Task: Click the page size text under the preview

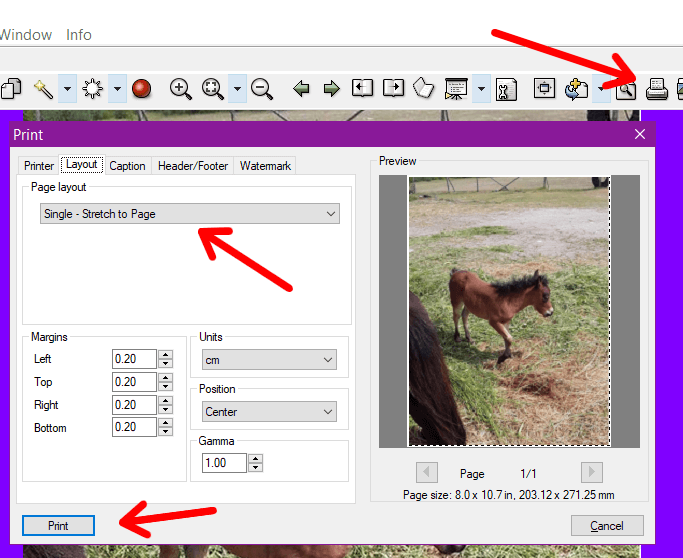Action: pos(509,495)
